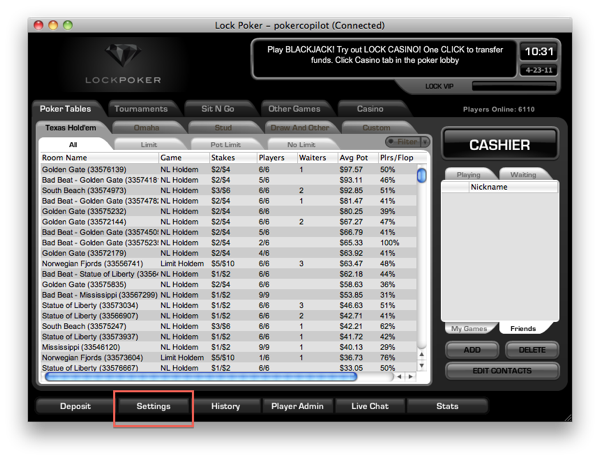
Task: Open the Sit N Go tab
Action: (x=218, y=109)
